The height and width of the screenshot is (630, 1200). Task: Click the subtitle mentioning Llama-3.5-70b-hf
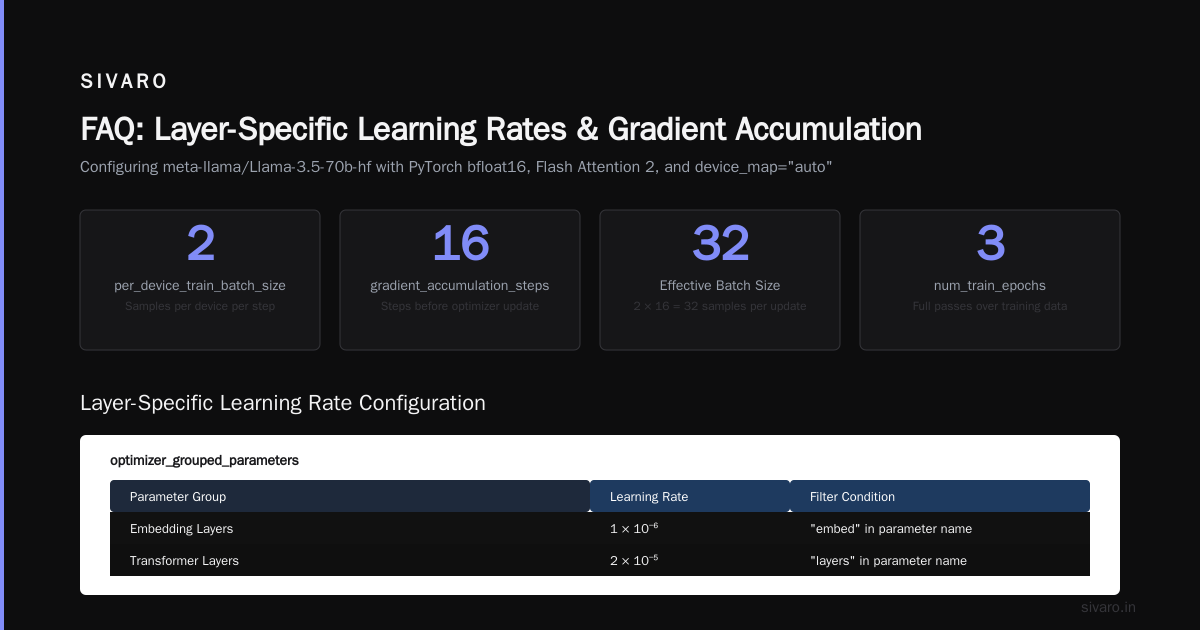(x=456, y=167)
